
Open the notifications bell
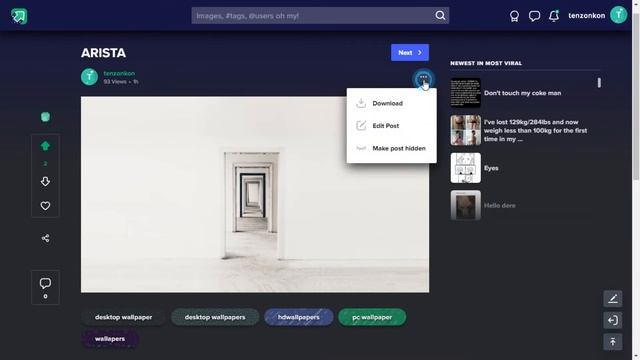pyautogui.click(x=554, y=16)
